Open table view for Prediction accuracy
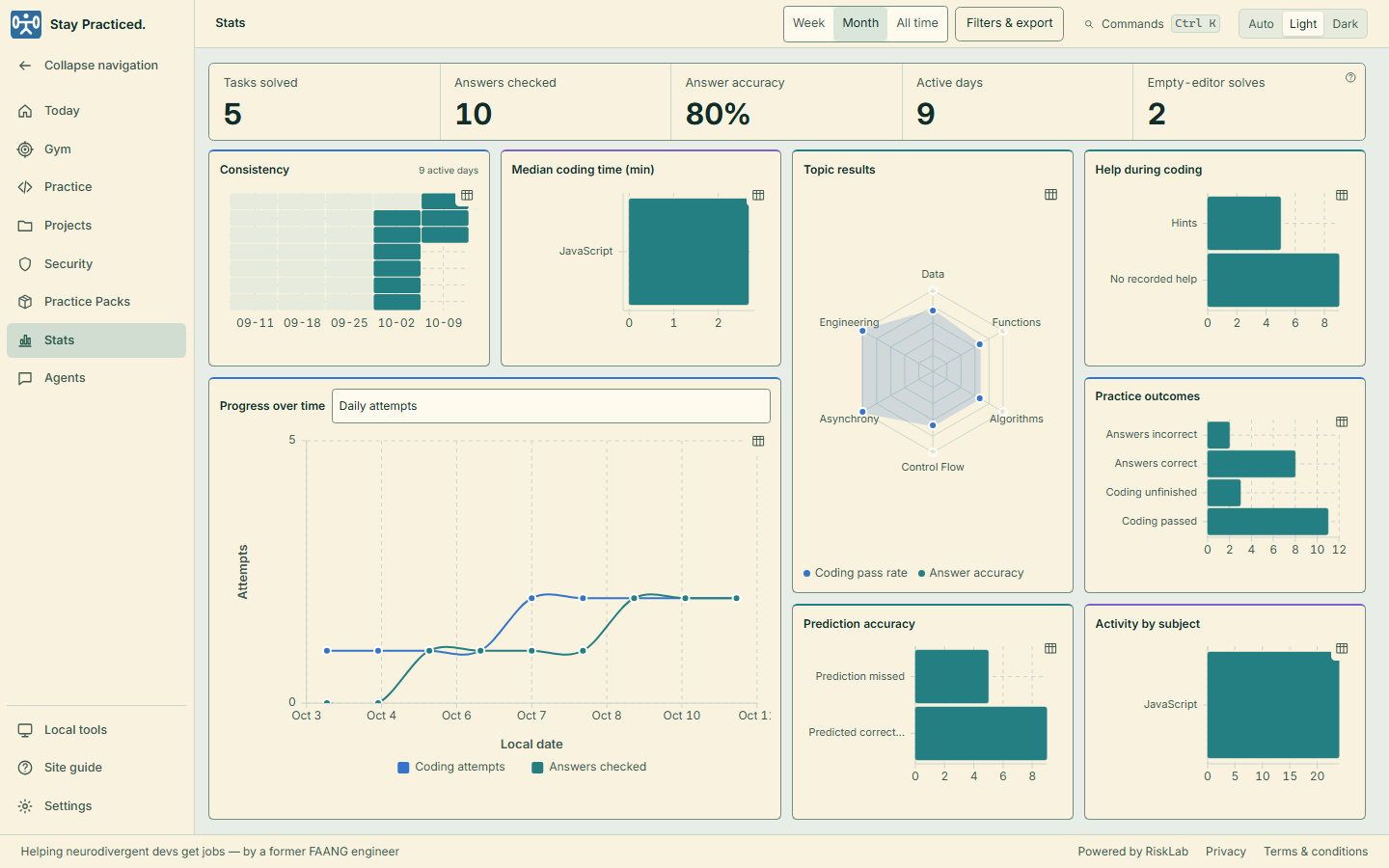 (x=1050, y=648)
